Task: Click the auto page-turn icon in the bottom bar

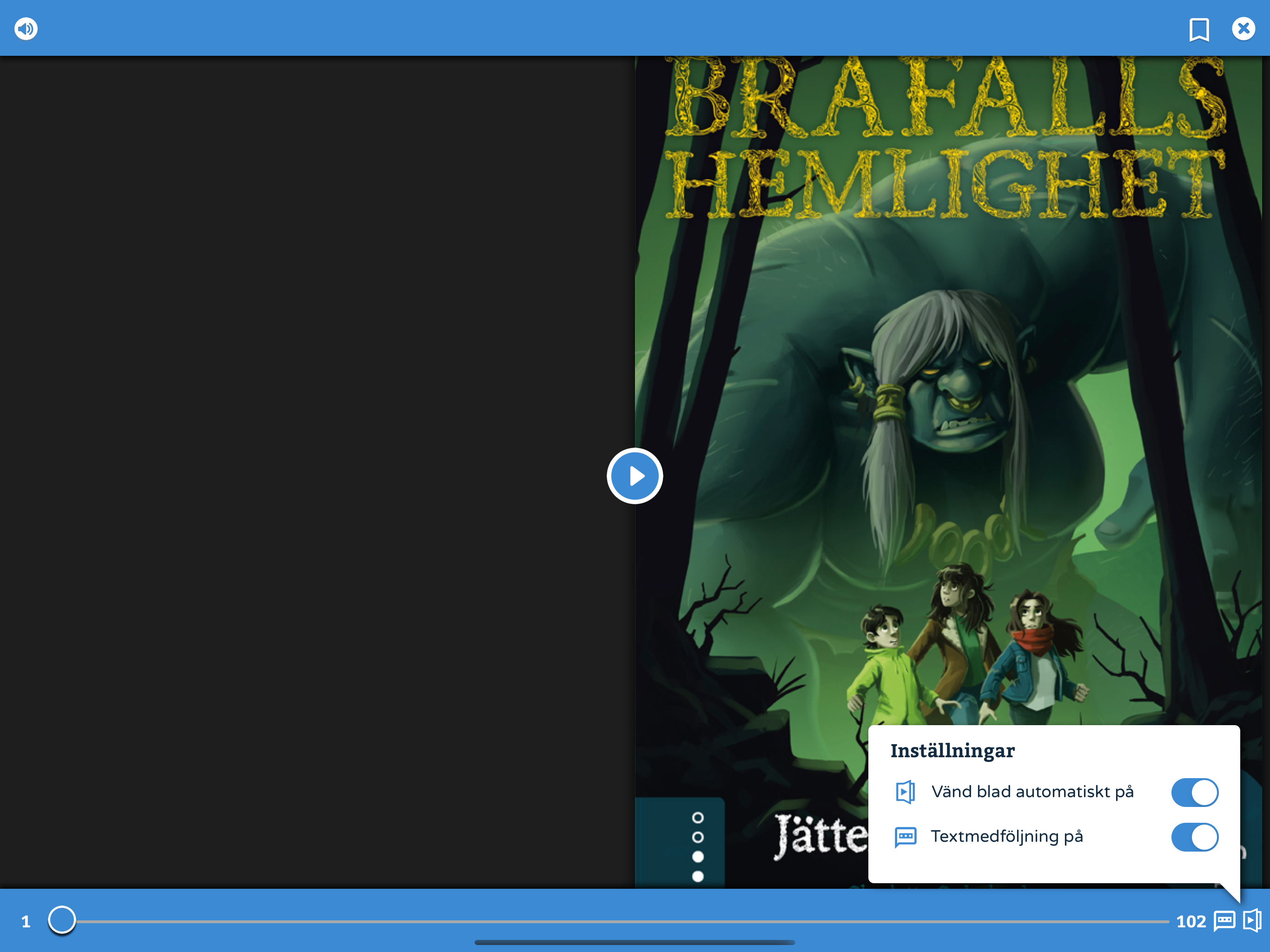Action: [1252, 920]
